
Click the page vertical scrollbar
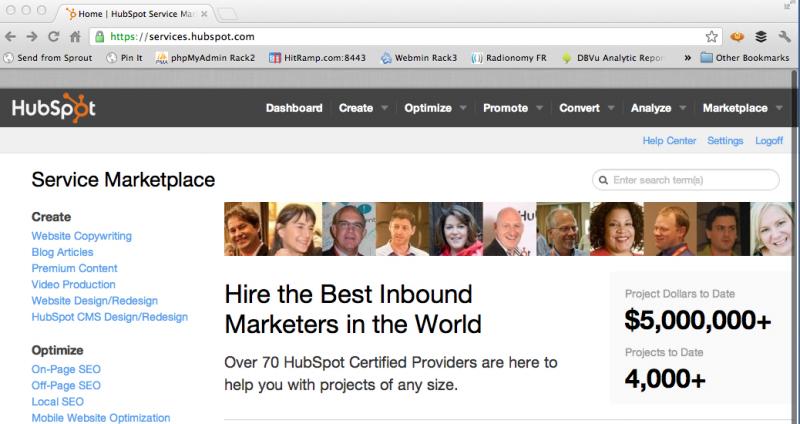[x=795, y=245]
